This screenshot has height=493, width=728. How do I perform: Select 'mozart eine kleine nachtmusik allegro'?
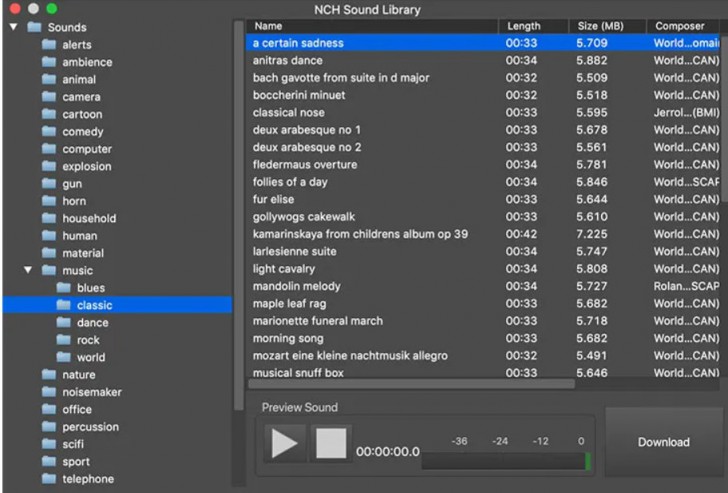click(x=483, y=356)
